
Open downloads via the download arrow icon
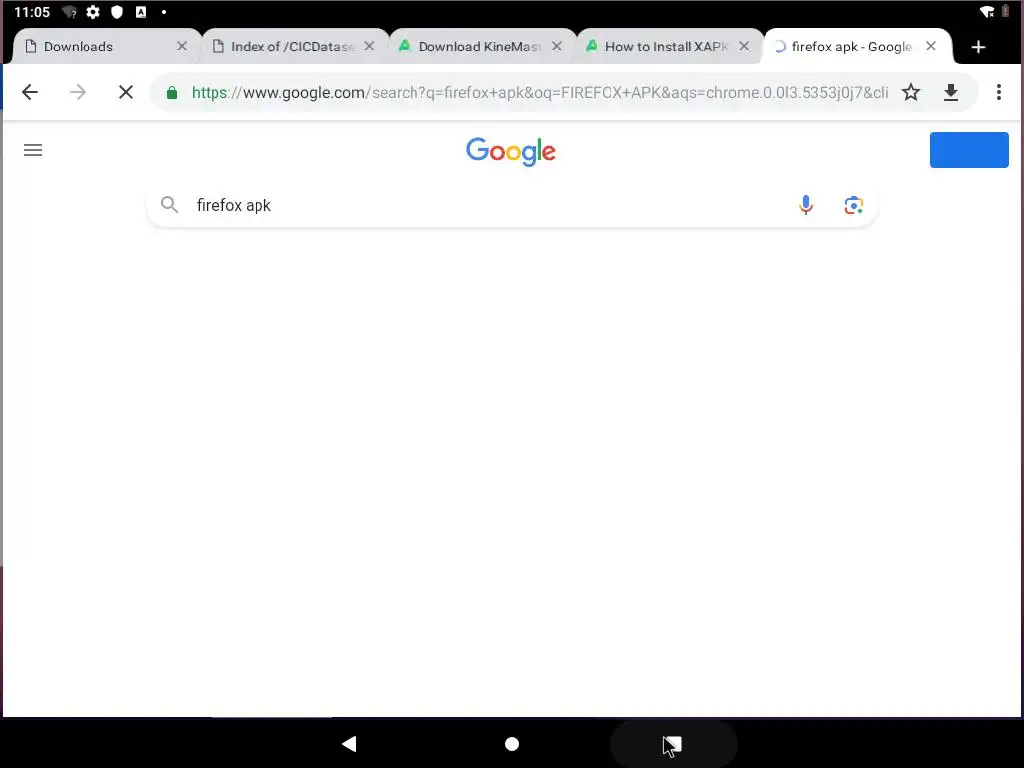coord(951,92)
